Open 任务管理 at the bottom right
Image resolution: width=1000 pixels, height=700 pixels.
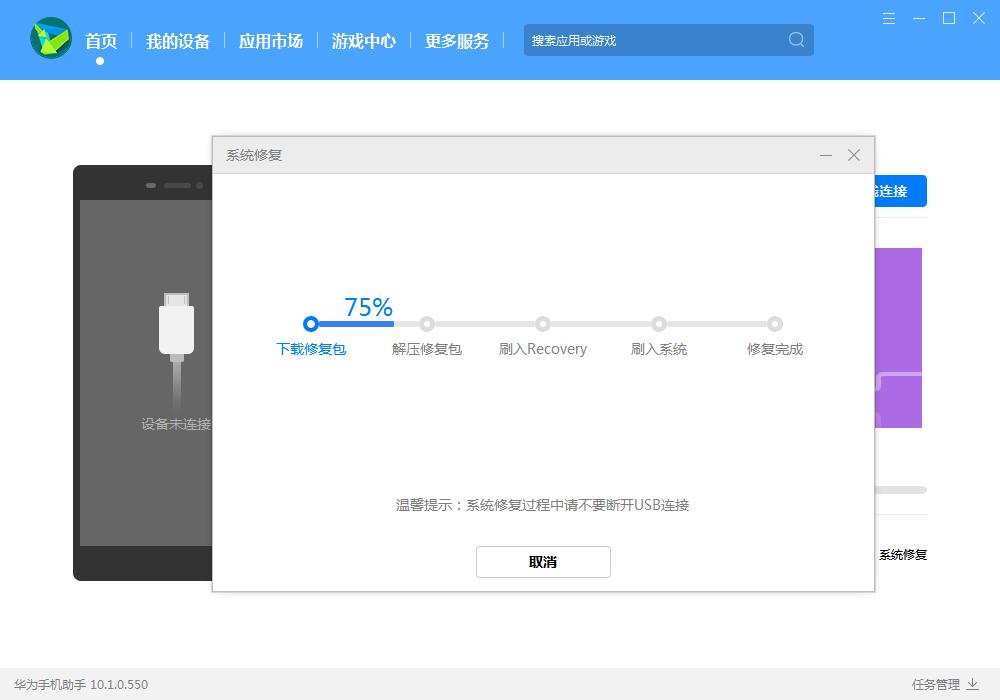(x=938, y=684)
